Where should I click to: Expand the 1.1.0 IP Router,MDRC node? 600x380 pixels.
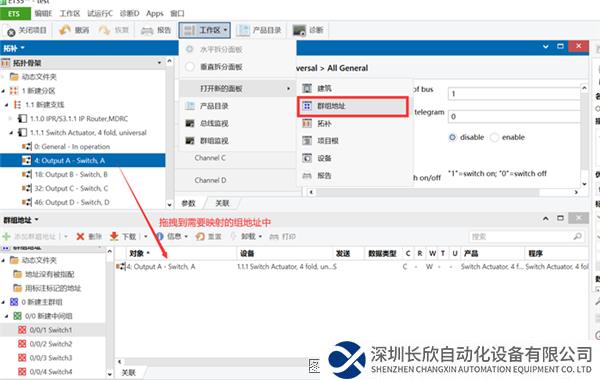tap(10, 119)
